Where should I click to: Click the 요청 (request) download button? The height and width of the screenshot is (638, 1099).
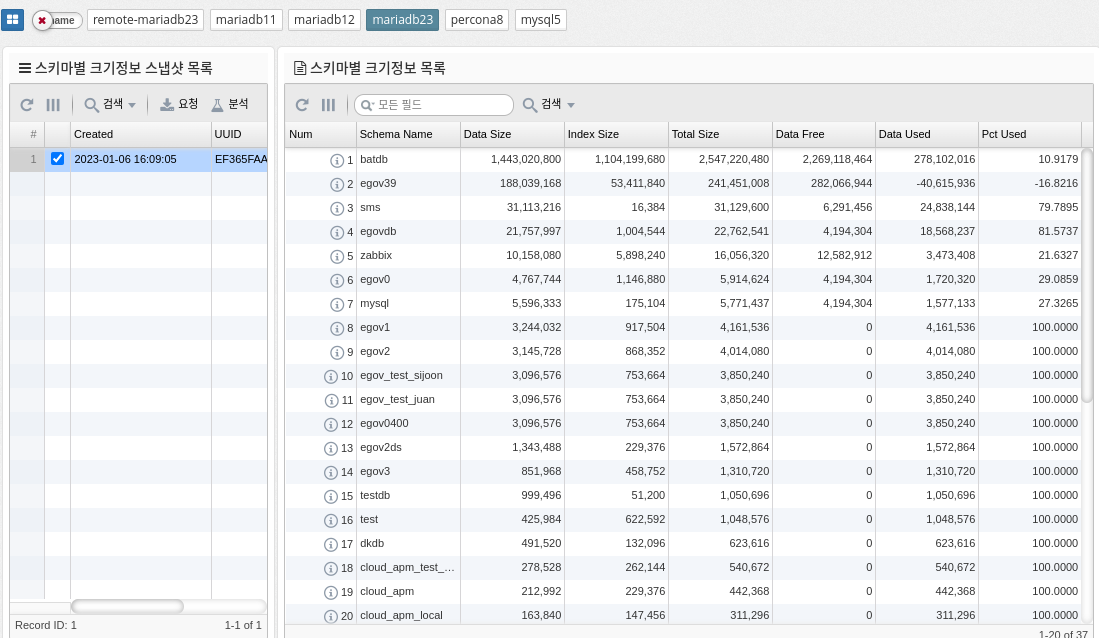180,105
